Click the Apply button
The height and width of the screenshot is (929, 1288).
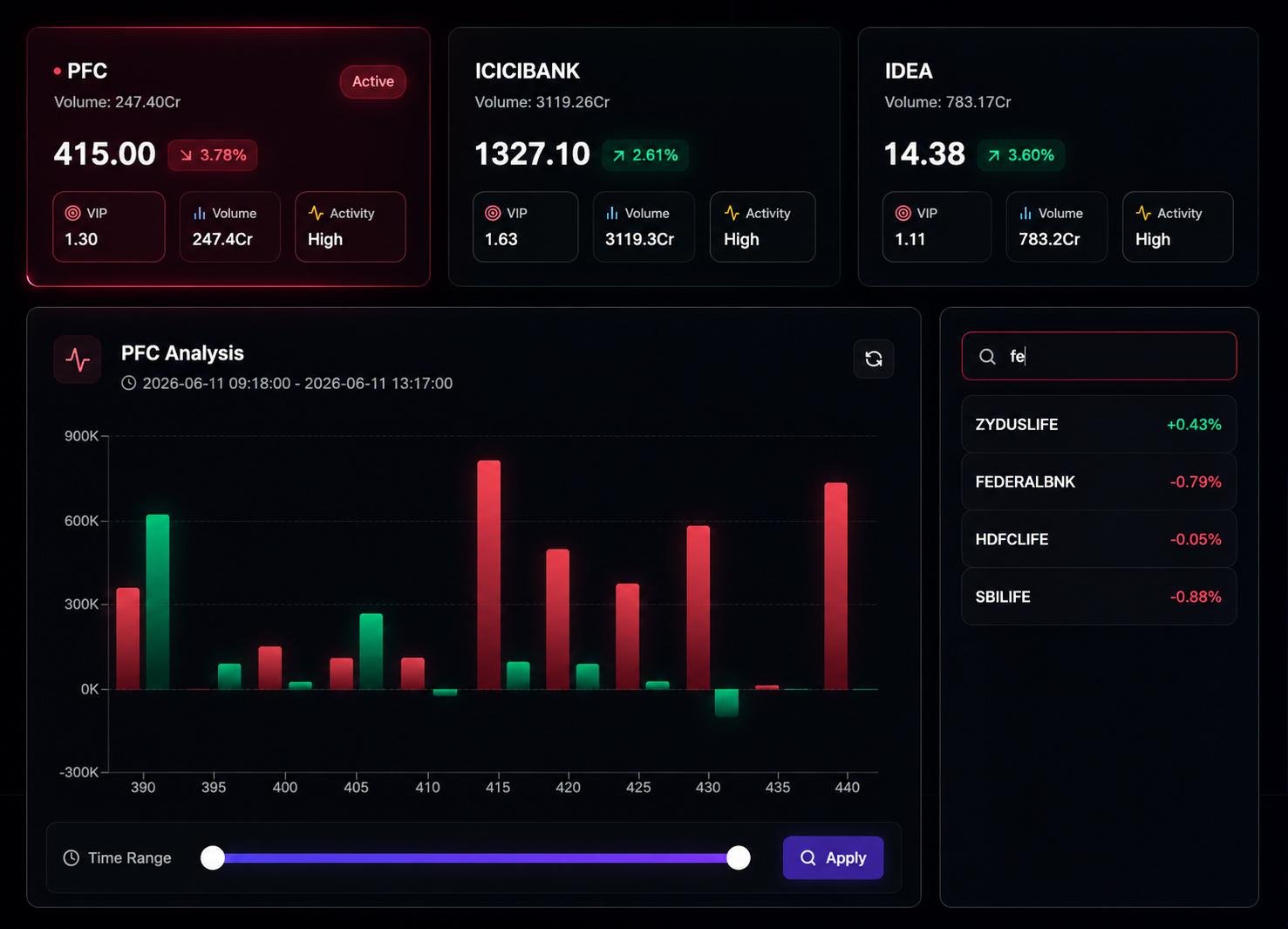click(833, 857)
